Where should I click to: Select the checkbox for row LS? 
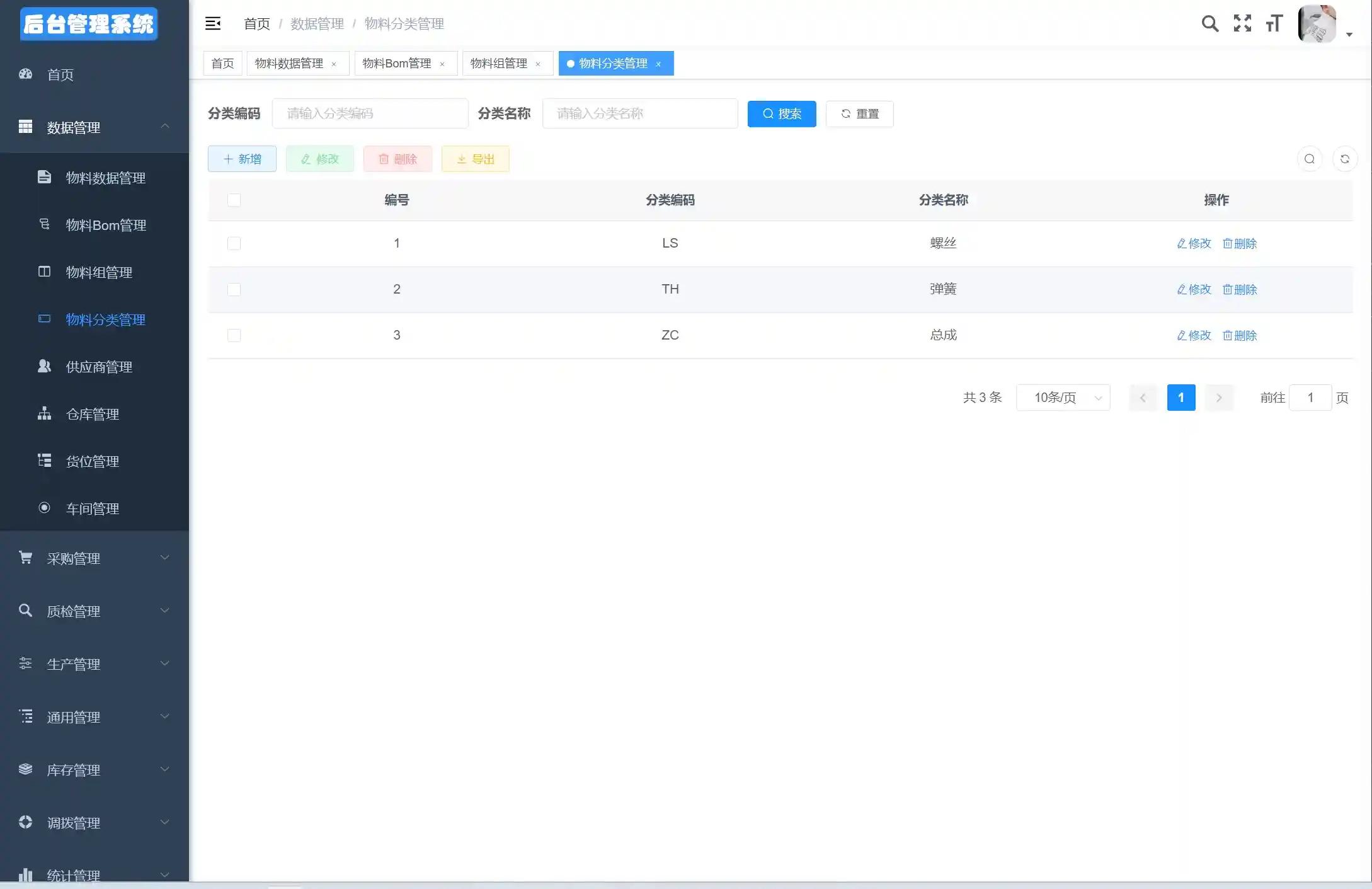point(234,243)
